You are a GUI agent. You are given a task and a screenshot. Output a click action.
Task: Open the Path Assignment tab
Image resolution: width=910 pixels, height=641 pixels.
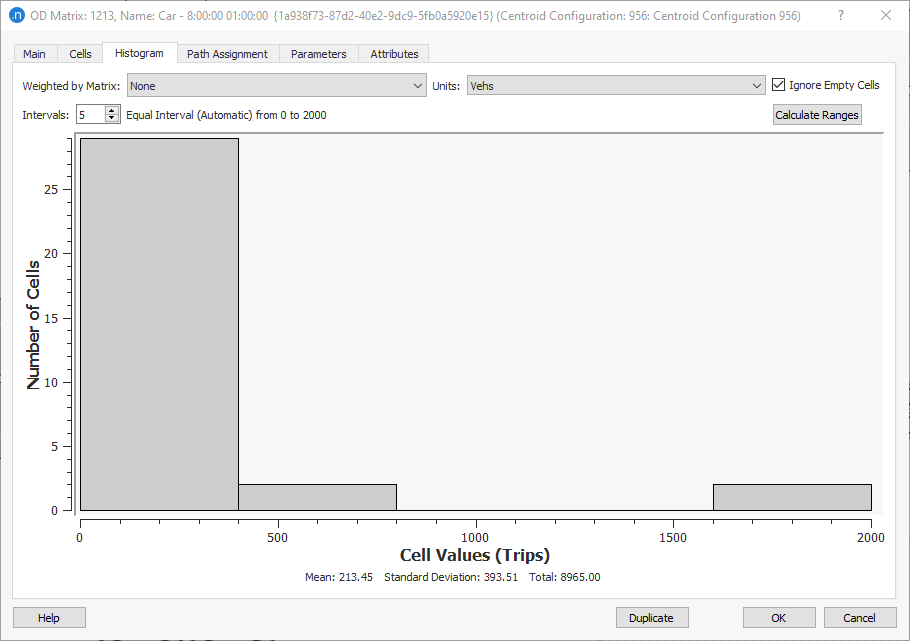(228, 53)
